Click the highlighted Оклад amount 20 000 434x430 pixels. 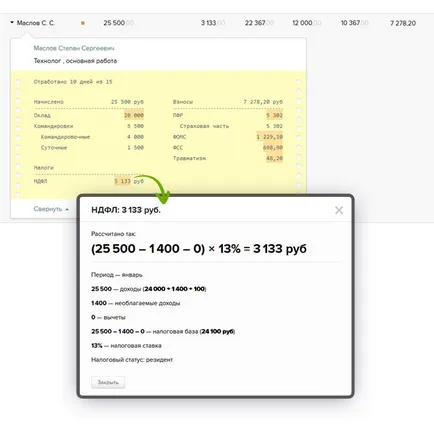pyautogui.click(x=134, y=115)
